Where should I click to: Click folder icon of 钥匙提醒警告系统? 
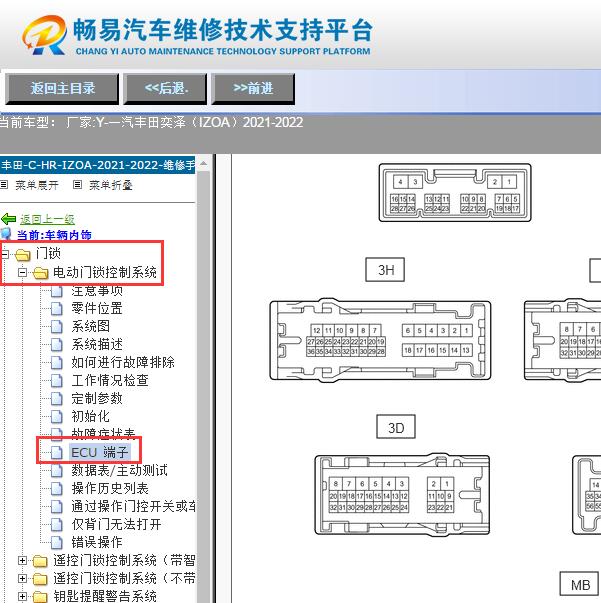(40, 597)
